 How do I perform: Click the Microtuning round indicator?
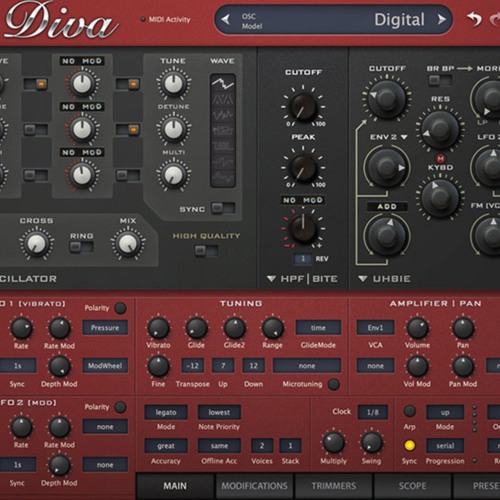333,384
